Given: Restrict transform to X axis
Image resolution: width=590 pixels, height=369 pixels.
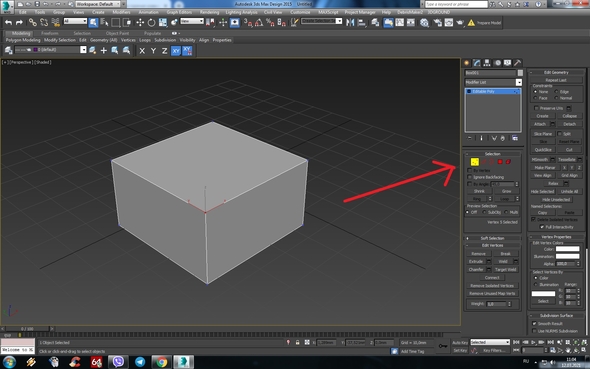Looking at the screenshot, I should click(x=142, y=50).
